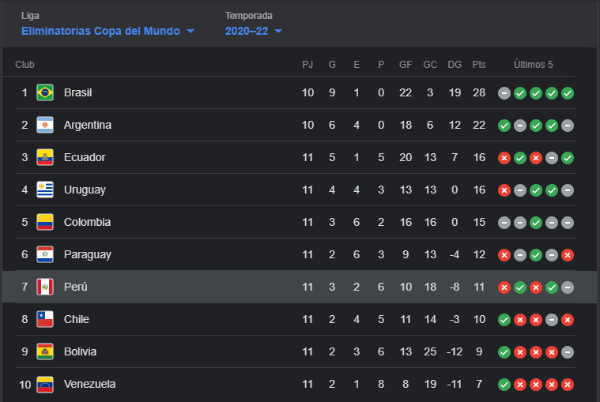Click the Uruguay flag icon
Screen dimensions: 600x402
coord(45,189)
